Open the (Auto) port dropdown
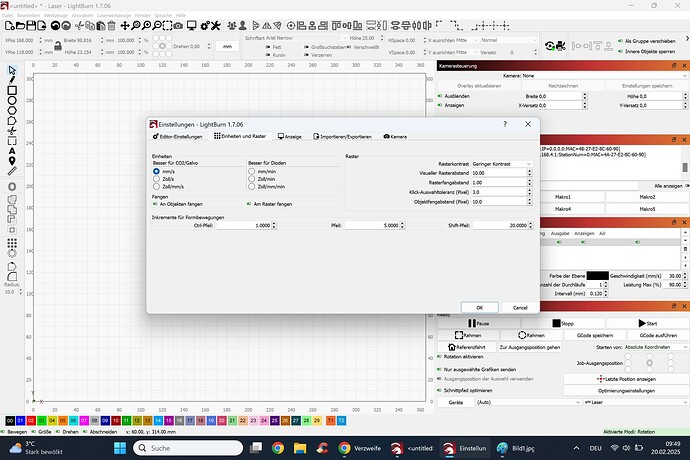690x460 pixels. [x=529, y=402]
